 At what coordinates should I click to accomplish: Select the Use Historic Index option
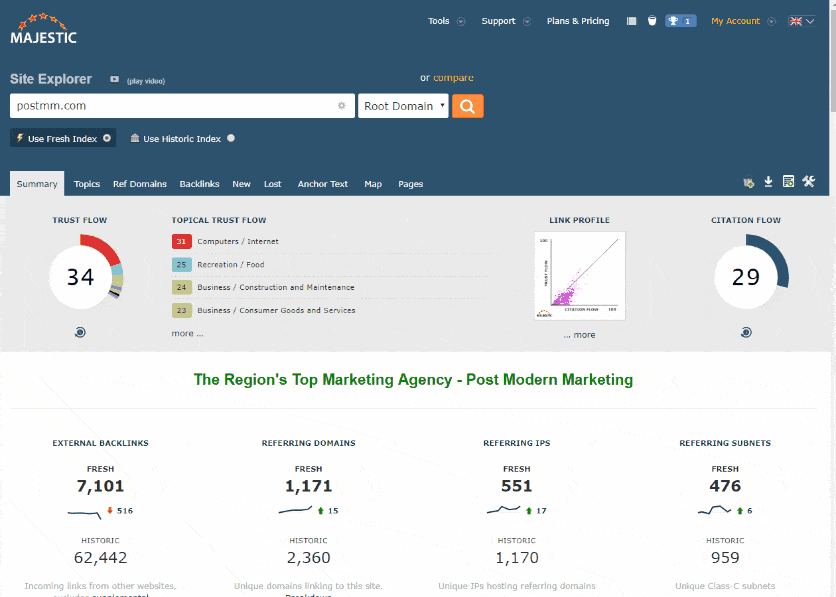tap(182, 139)
